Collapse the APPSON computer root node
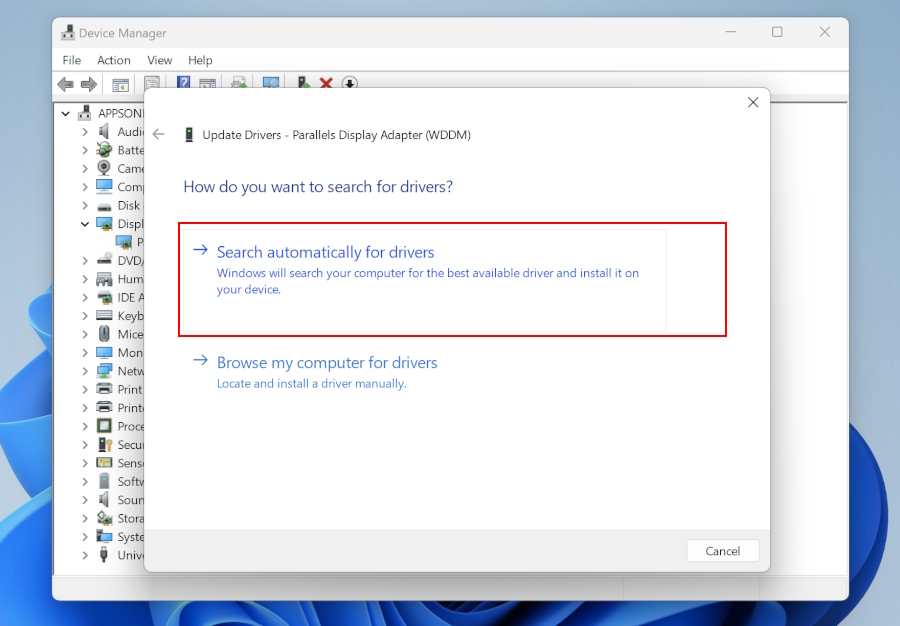This screenshot has height=626, width=900. (x=67, y=113)
